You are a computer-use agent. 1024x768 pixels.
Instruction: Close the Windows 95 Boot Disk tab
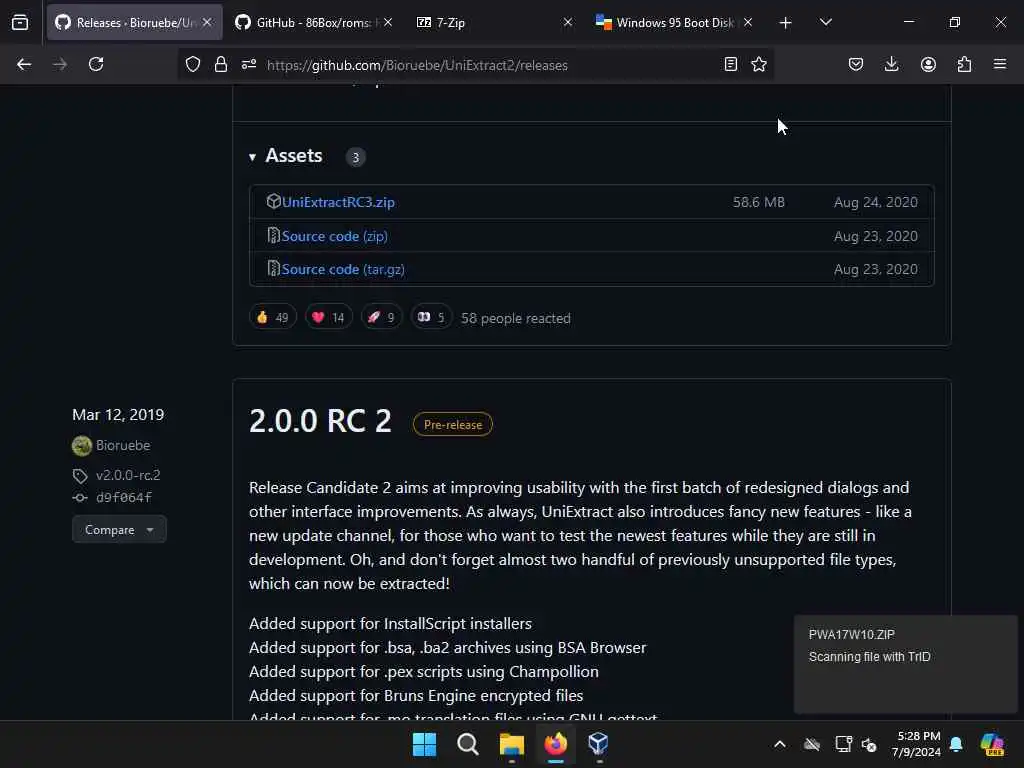(x=748, y=22)
